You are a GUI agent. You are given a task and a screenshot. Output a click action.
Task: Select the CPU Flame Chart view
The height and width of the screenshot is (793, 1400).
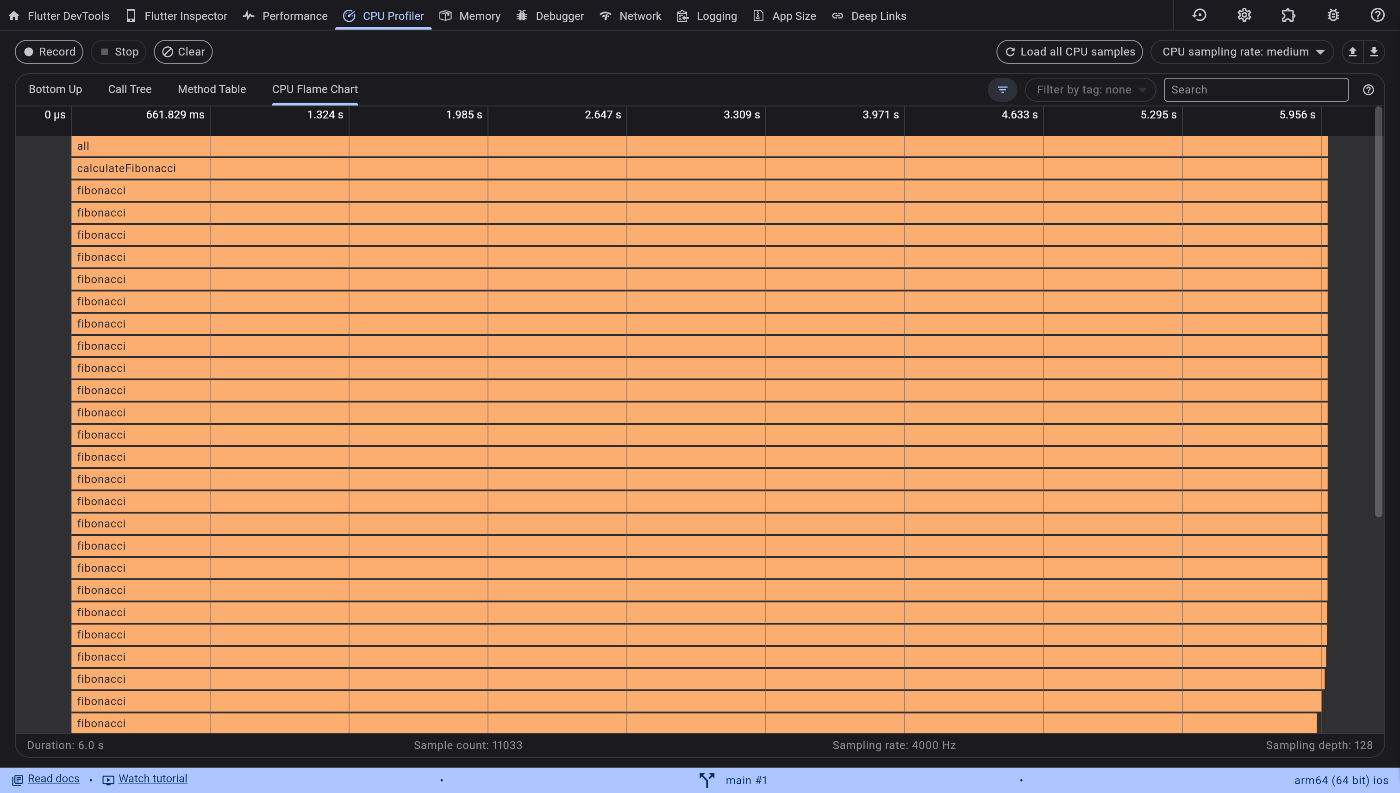[x=315, y=89]
